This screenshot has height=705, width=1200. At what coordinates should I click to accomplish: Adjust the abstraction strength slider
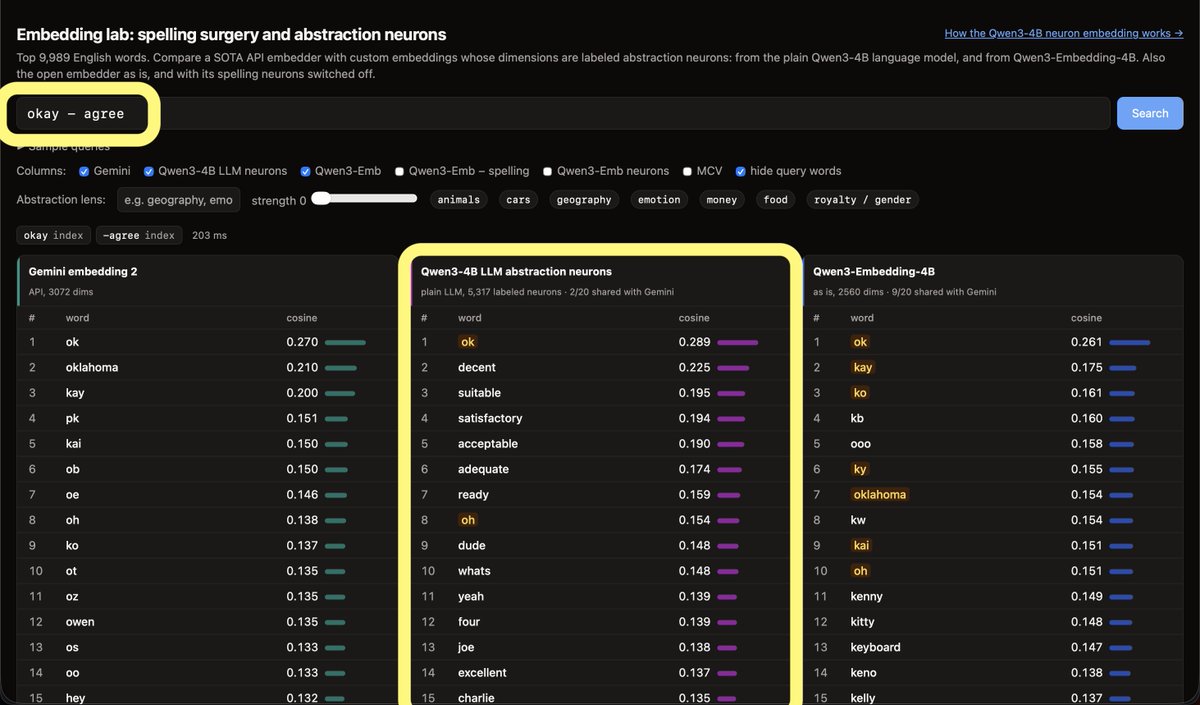pos(365,199)
